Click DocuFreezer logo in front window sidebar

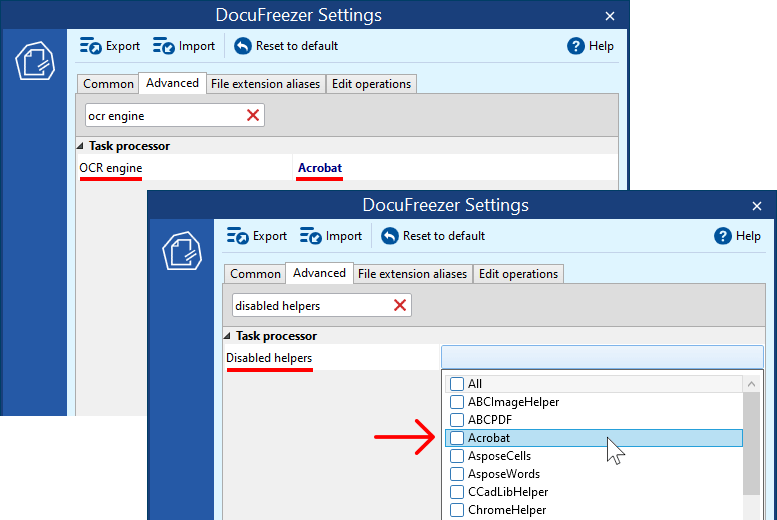point(182,251)
